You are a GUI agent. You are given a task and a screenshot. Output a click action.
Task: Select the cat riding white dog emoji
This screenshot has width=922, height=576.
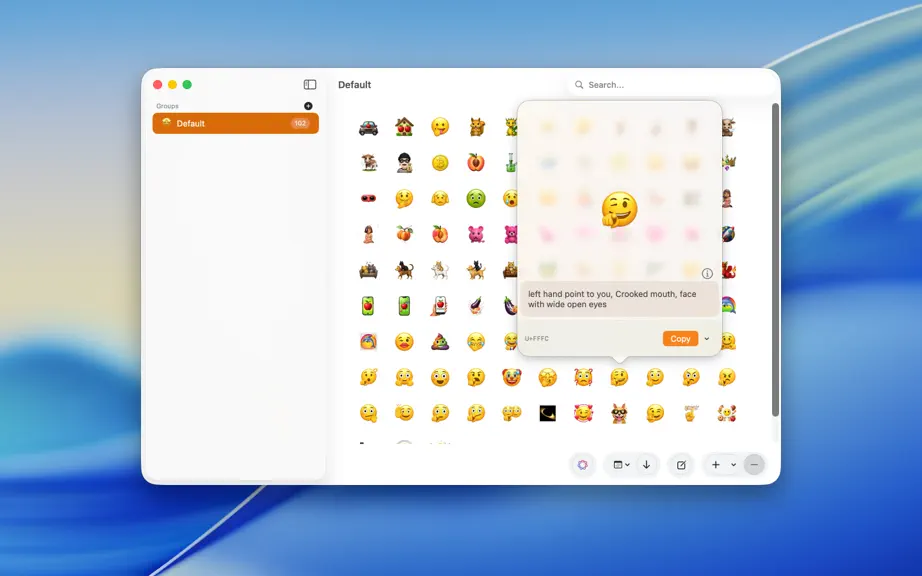click(x=440, y=270)
